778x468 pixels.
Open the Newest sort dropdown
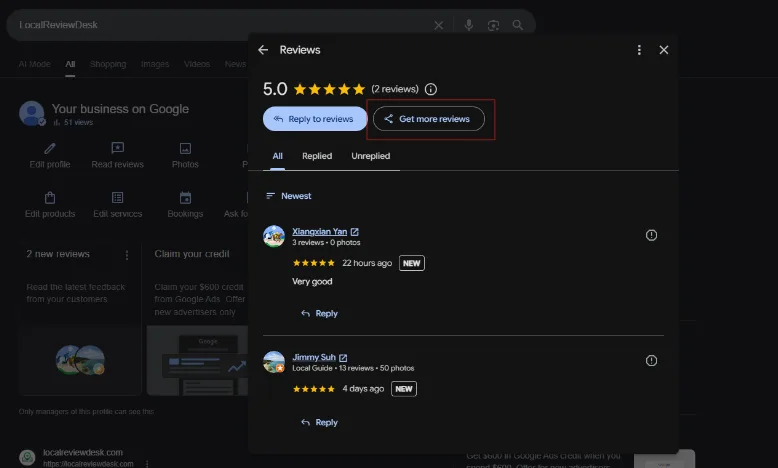click(289, 196)
